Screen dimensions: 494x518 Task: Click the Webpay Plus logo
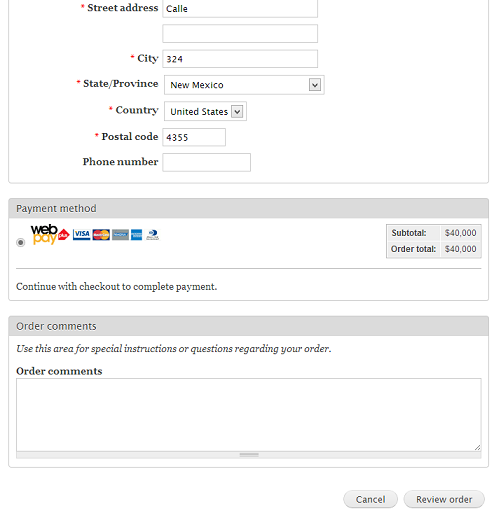[50, 234]
